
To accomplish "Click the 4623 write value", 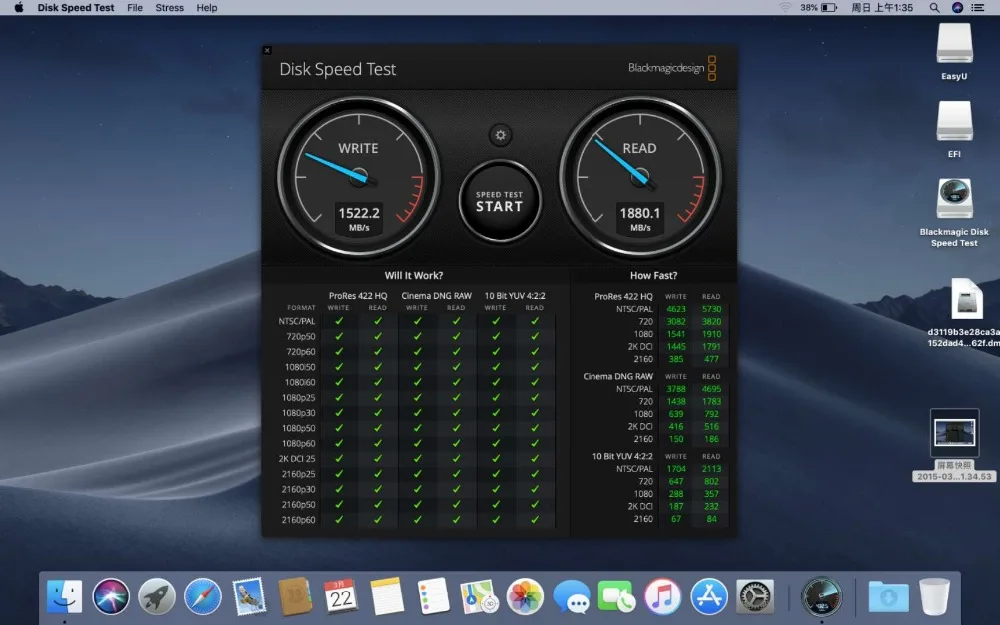I will coord(676,309).
